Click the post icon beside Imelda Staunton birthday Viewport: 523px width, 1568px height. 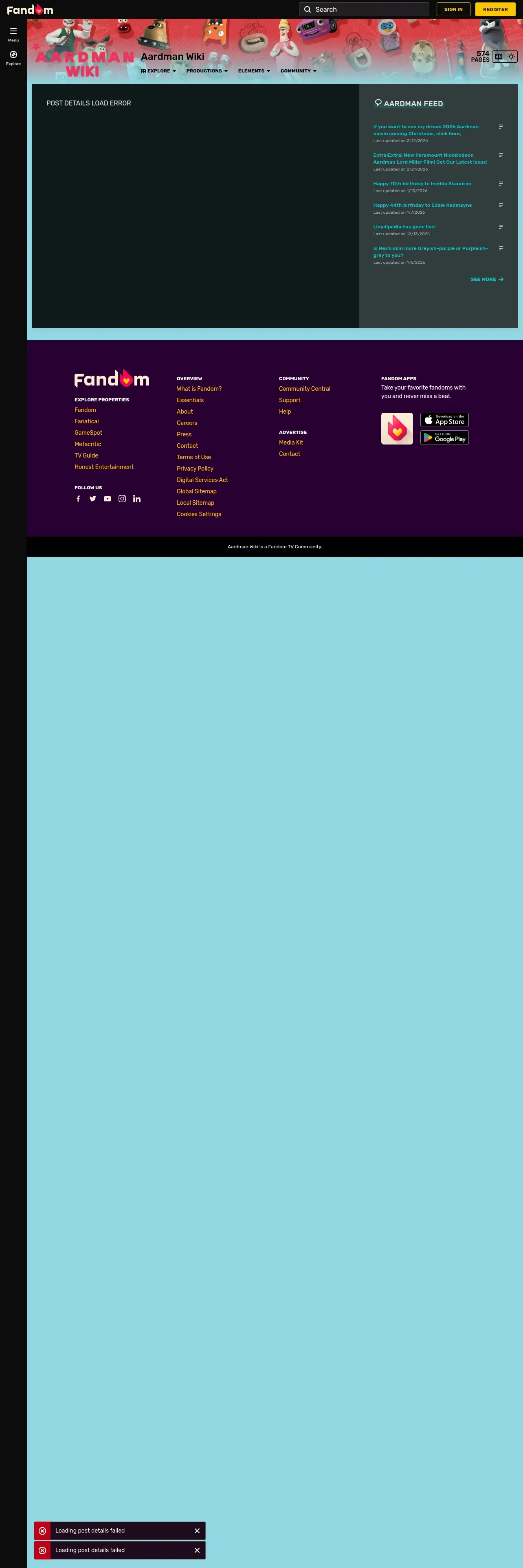[x=501, y=184]
